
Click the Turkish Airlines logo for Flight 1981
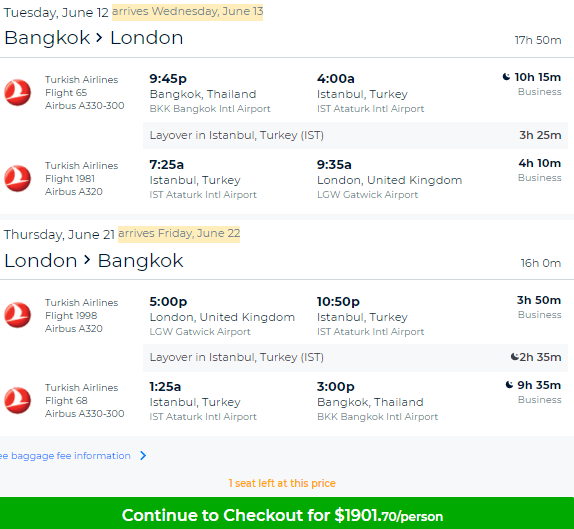(x=17, y=178)
